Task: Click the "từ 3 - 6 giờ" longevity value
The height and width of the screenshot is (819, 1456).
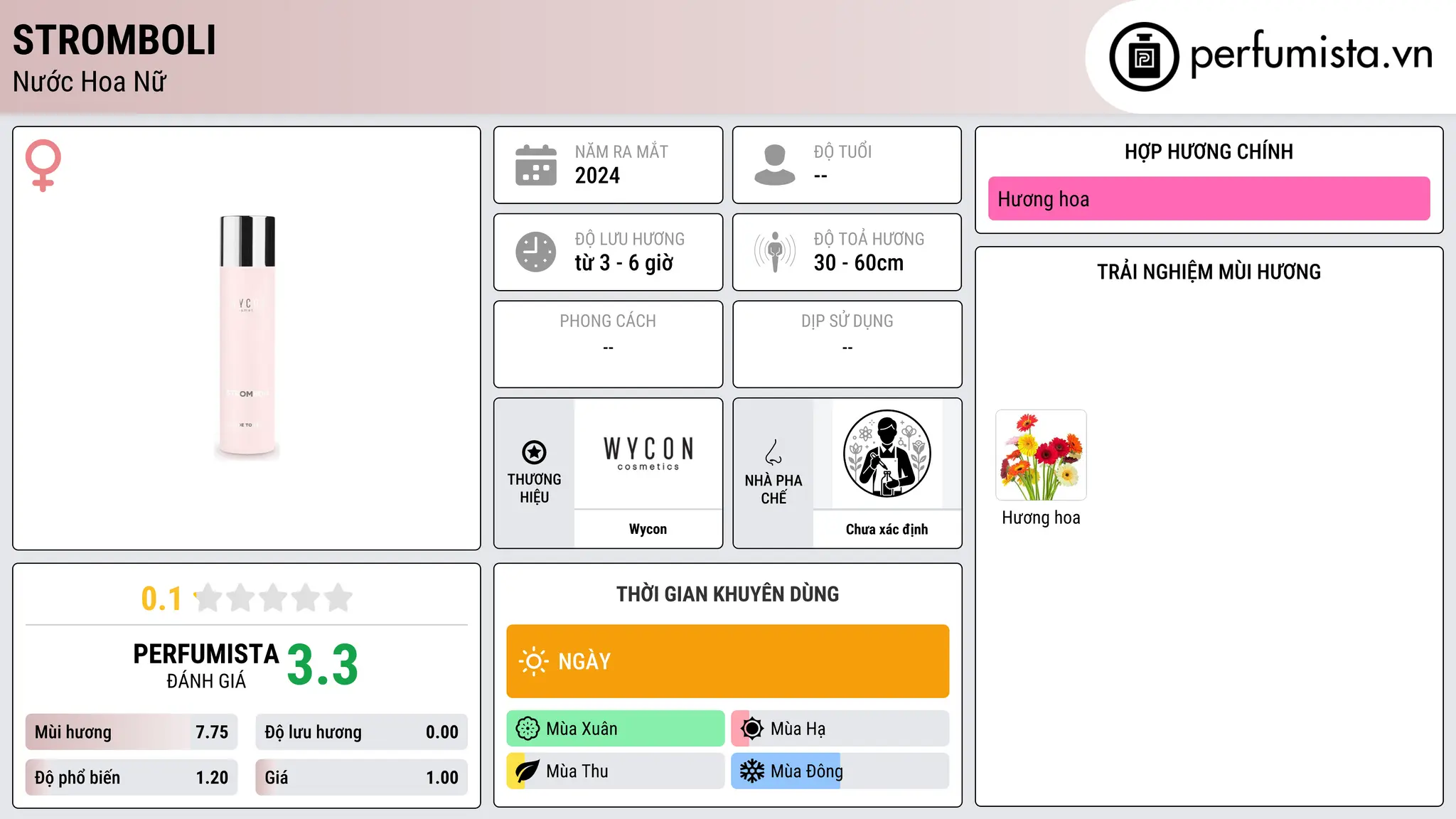Action: point(623,263)
